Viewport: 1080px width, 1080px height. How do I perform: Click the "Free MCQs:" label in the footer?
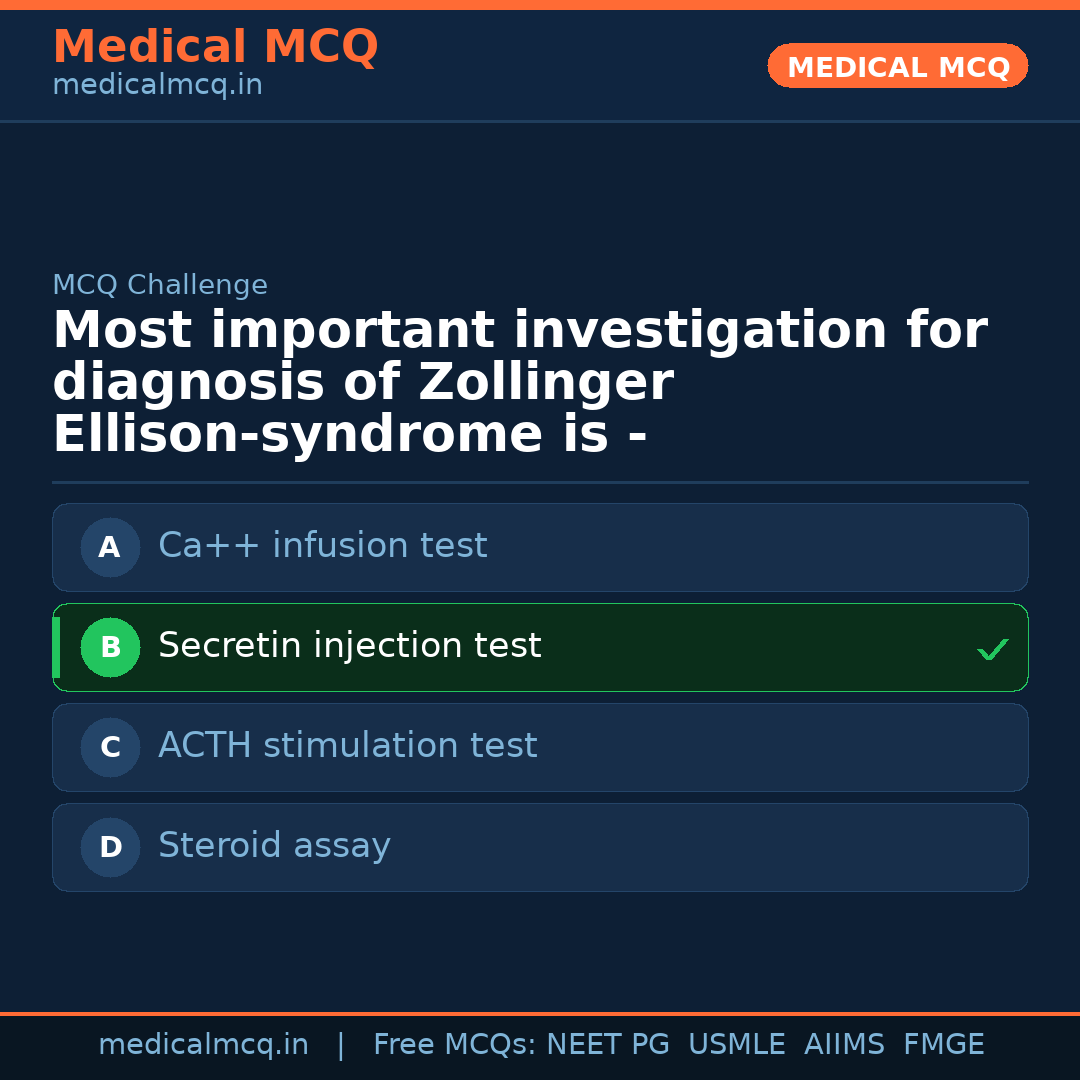coord(455,1045)
